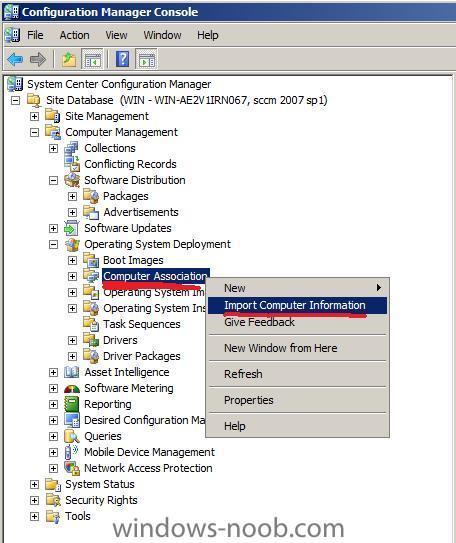The image size is (456, 543).
Task: Choose Import Computer Information in context menu
Action: (x=297, y=305)
